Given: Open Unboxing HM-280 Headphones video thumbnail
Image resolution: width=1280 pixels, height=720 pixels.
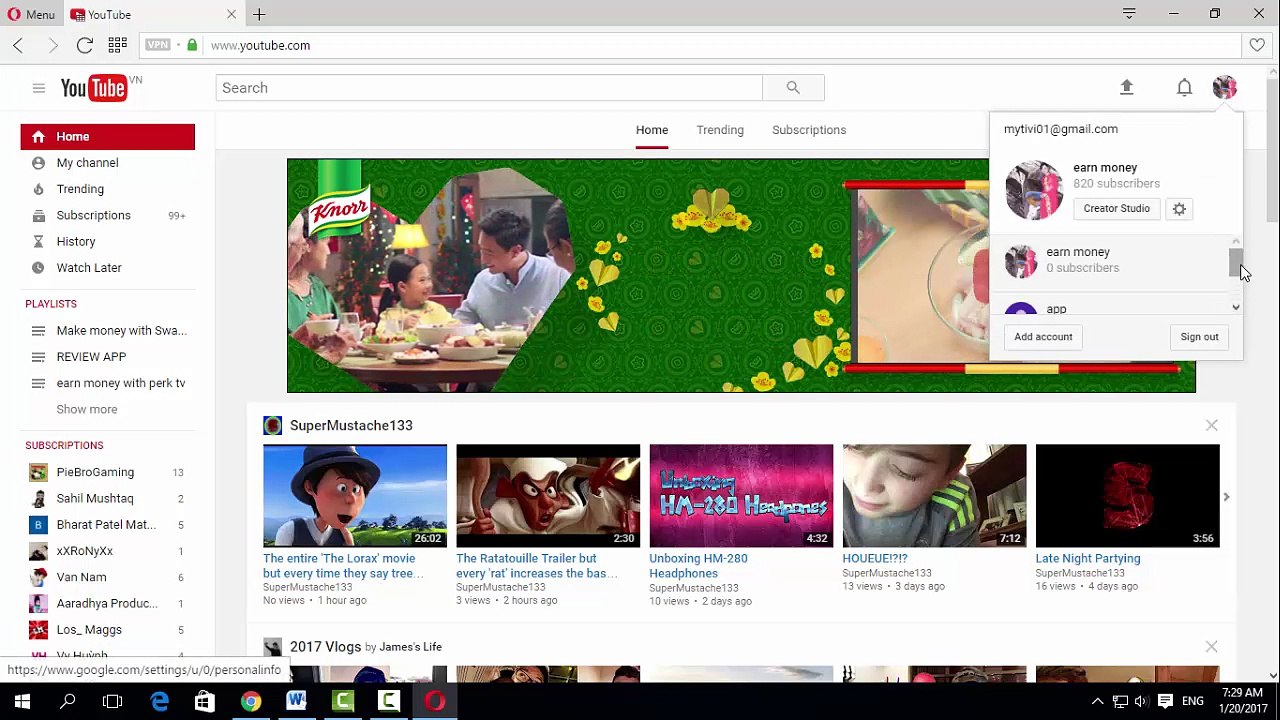Looking at the screenshot, I should pos(741,496).
